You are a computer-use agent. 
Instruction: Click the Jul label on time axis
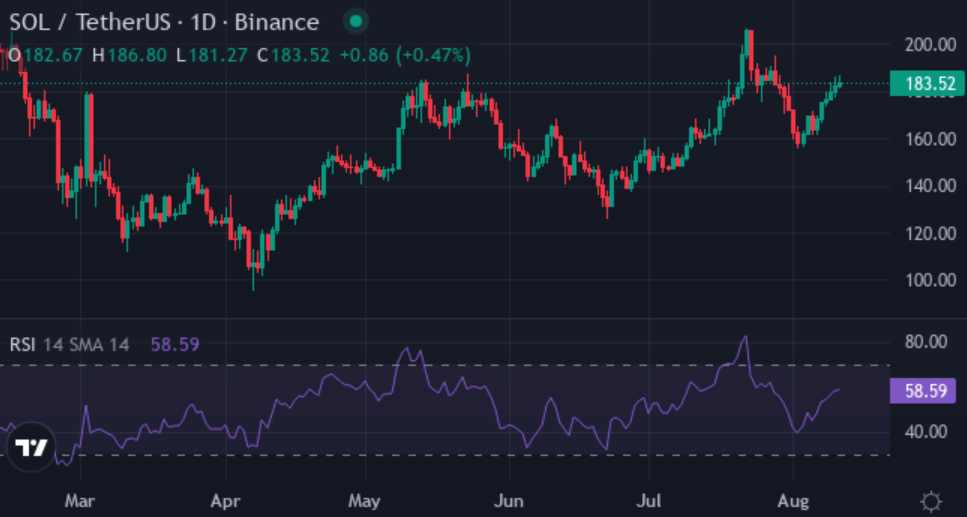(649, 501)
